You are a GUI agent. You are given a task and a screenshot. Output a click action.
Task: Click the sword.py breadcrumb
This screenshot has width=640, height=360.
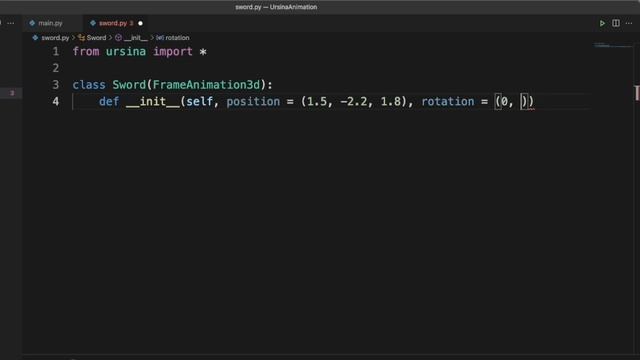(x=55, y=38)
